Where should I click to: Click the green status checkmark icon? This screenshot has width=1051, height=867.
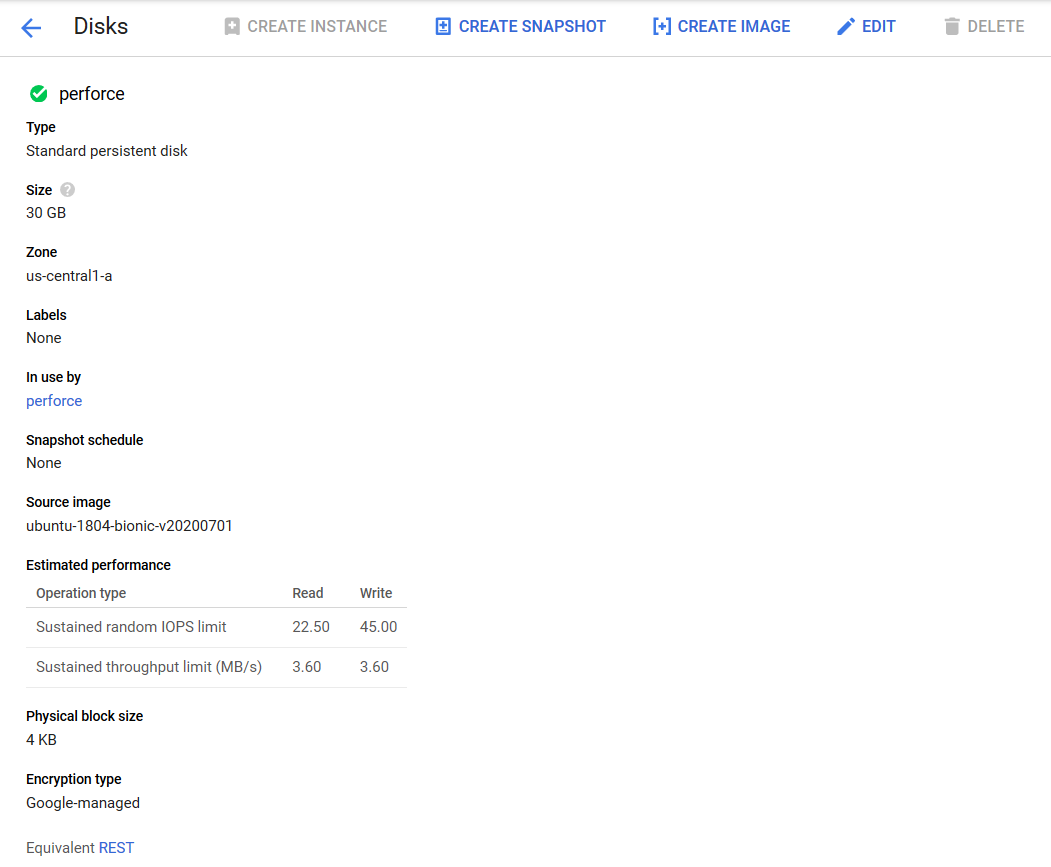[x=39, y=94]
